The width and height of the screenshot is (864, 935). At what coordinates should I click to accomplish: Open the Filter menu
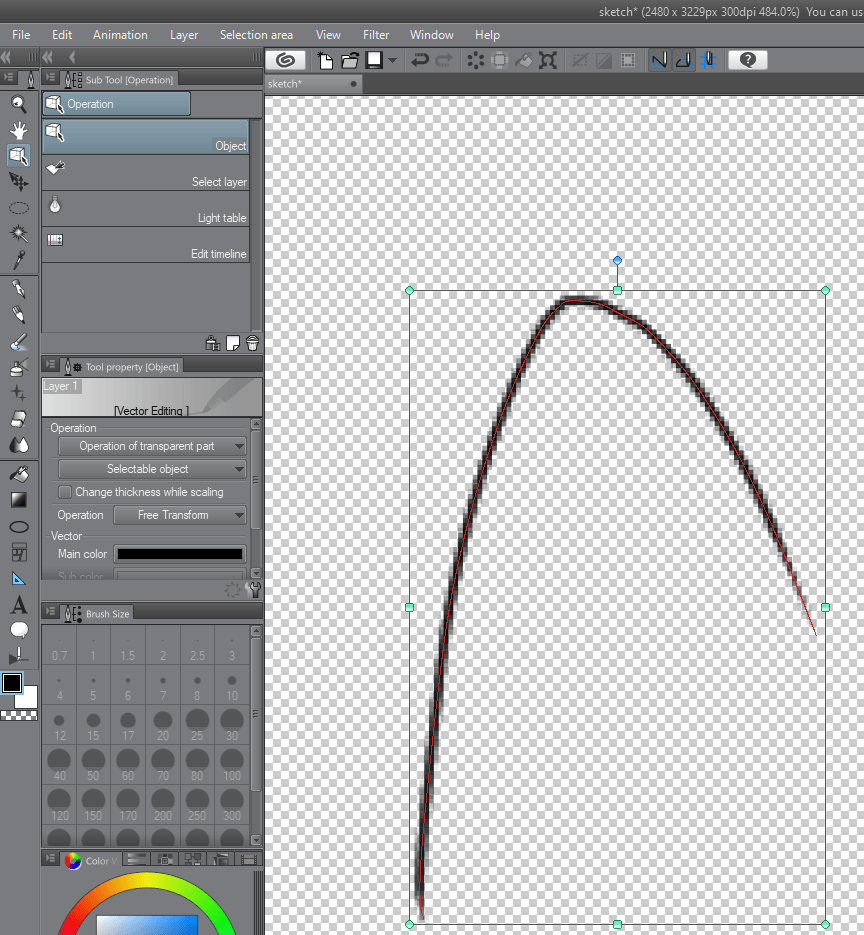(x=376, y=35)
